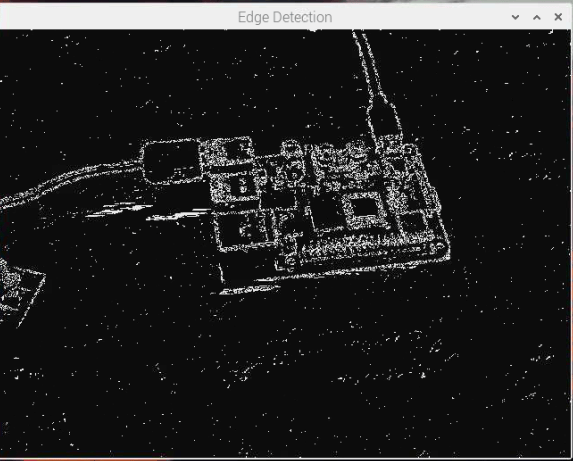Select the large dark square chip on board
Viewport: 573px width, 461px height.
(x=364, y=209)
